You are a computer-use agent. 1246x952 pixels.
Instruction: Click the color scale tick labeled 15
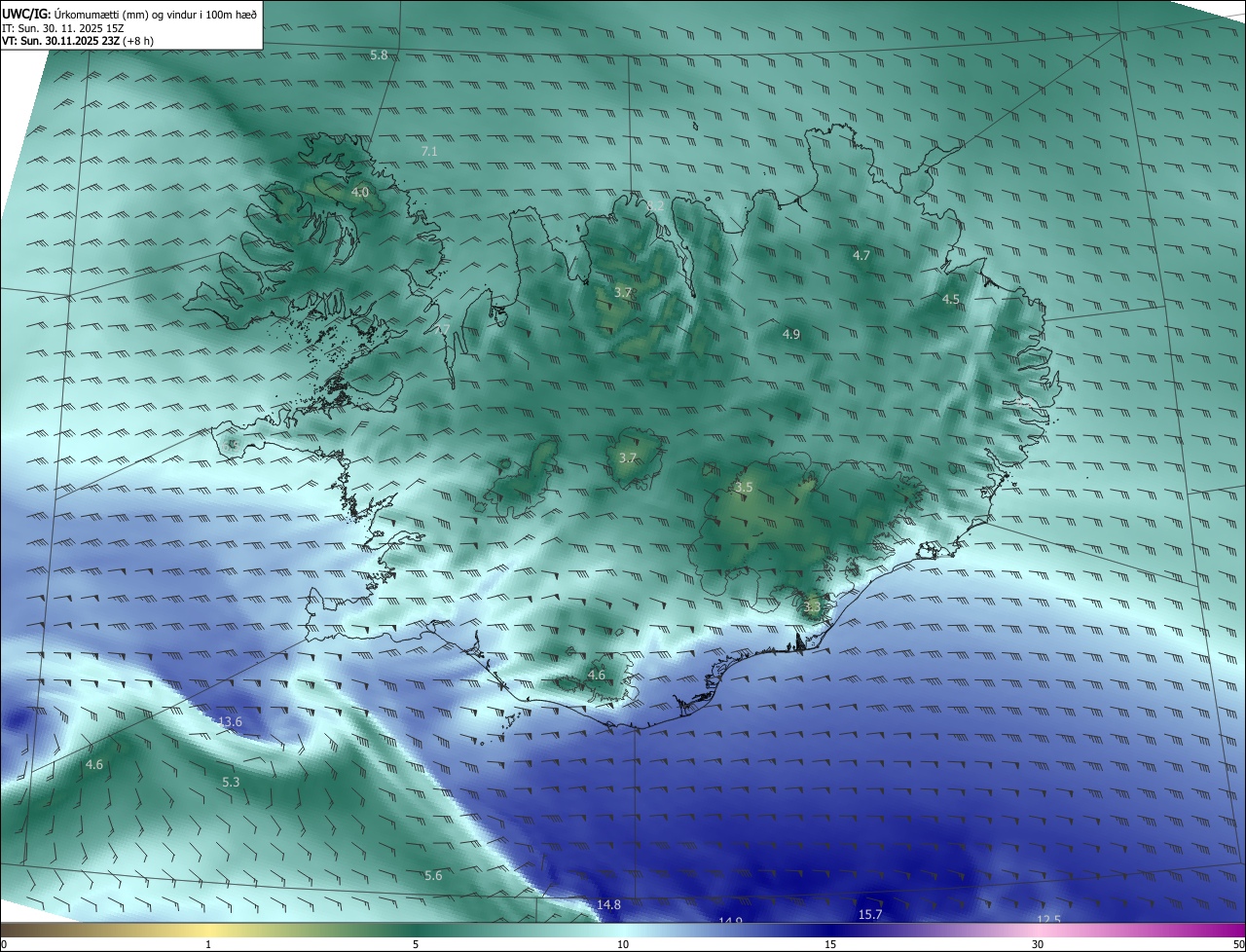click(830, 945)
